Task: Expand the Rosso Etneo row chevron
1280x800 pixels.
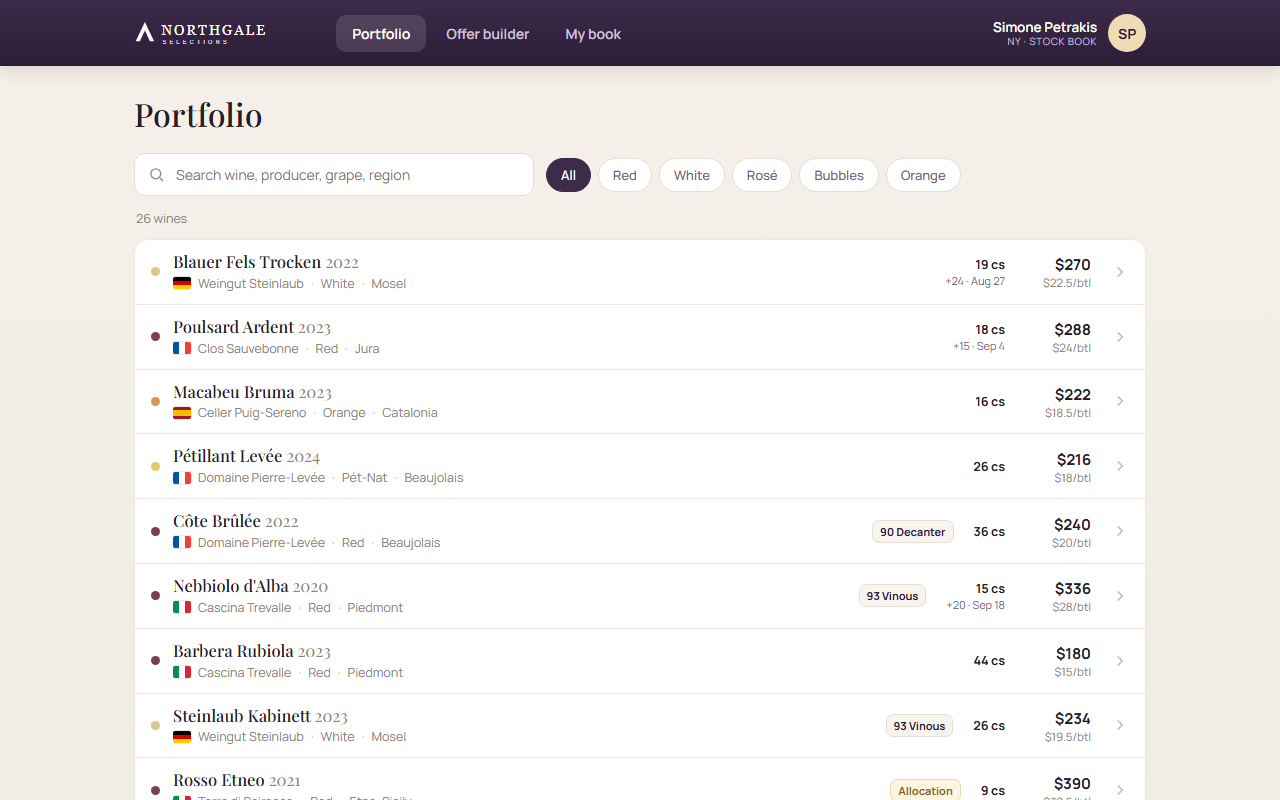Action: click(x=1120, y=790)
